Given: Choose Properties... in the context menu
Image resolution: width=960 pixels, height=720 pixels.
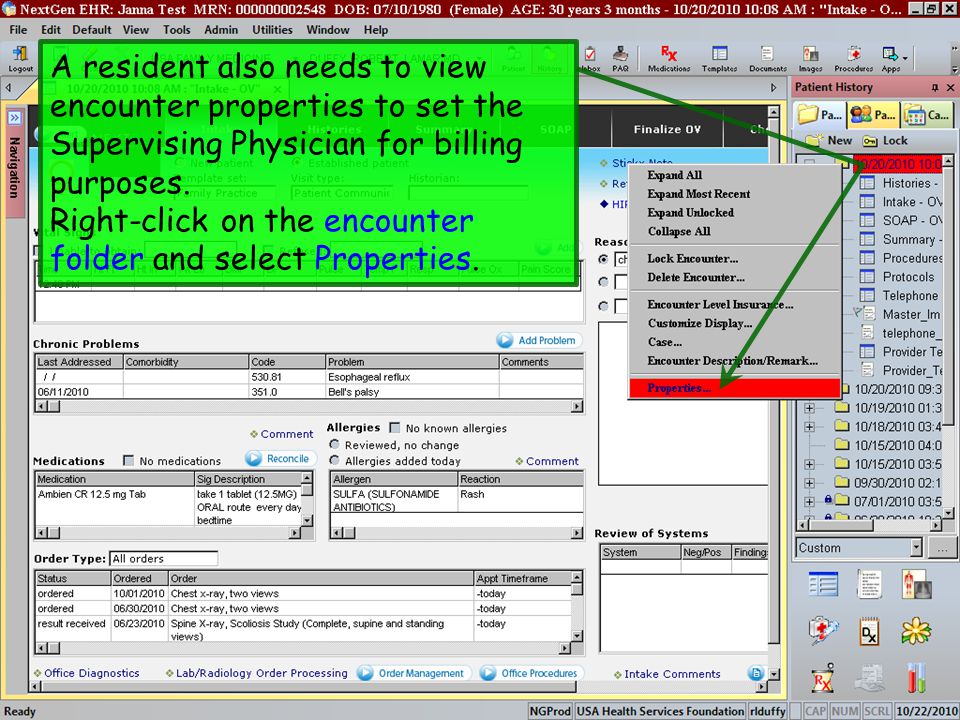Looking at the screenshot, I should click(735, 388).
